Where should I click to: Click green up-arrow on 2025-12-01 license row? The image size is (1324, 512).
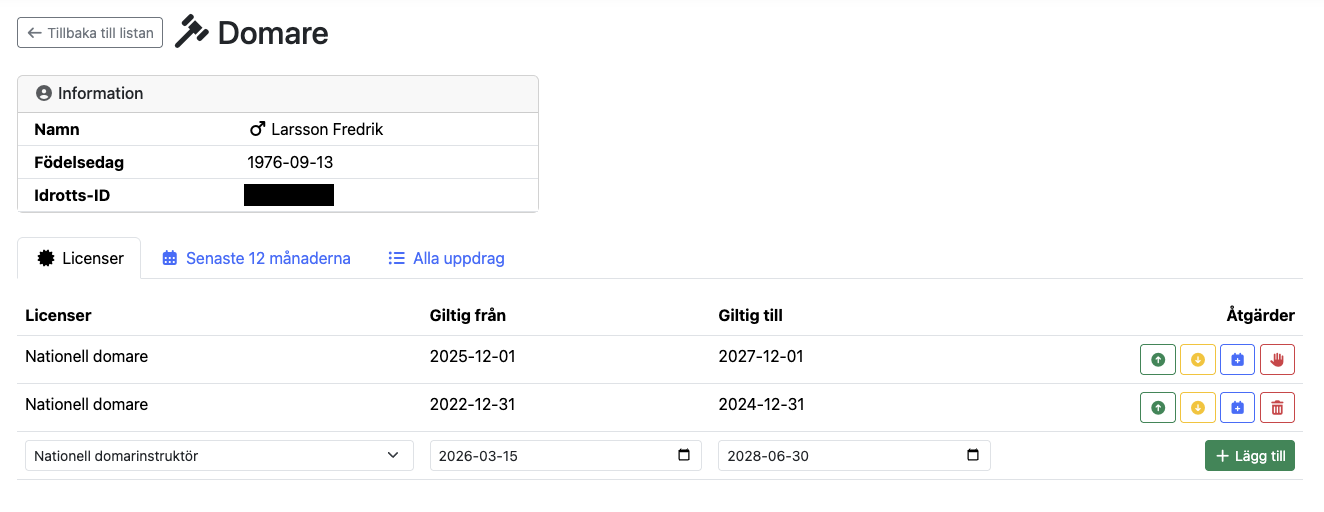[x=1157, y=359]
